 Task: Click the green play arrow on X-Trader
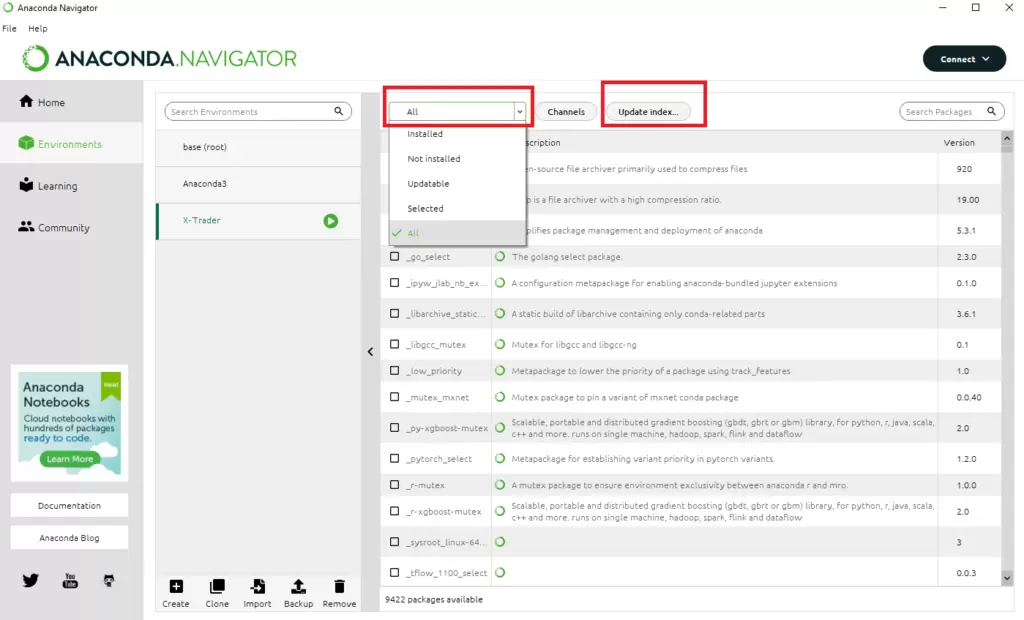coord(330,221)
